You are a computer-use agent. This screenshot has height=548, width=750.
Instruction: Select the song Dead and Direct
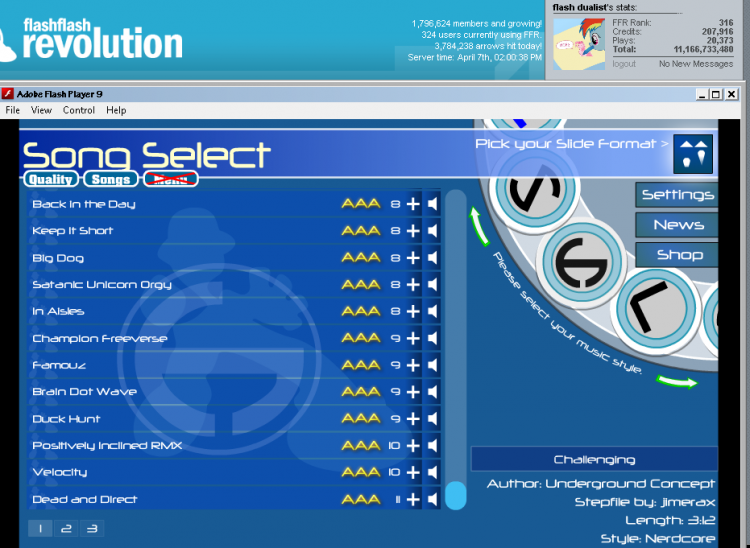click(85, 499)
